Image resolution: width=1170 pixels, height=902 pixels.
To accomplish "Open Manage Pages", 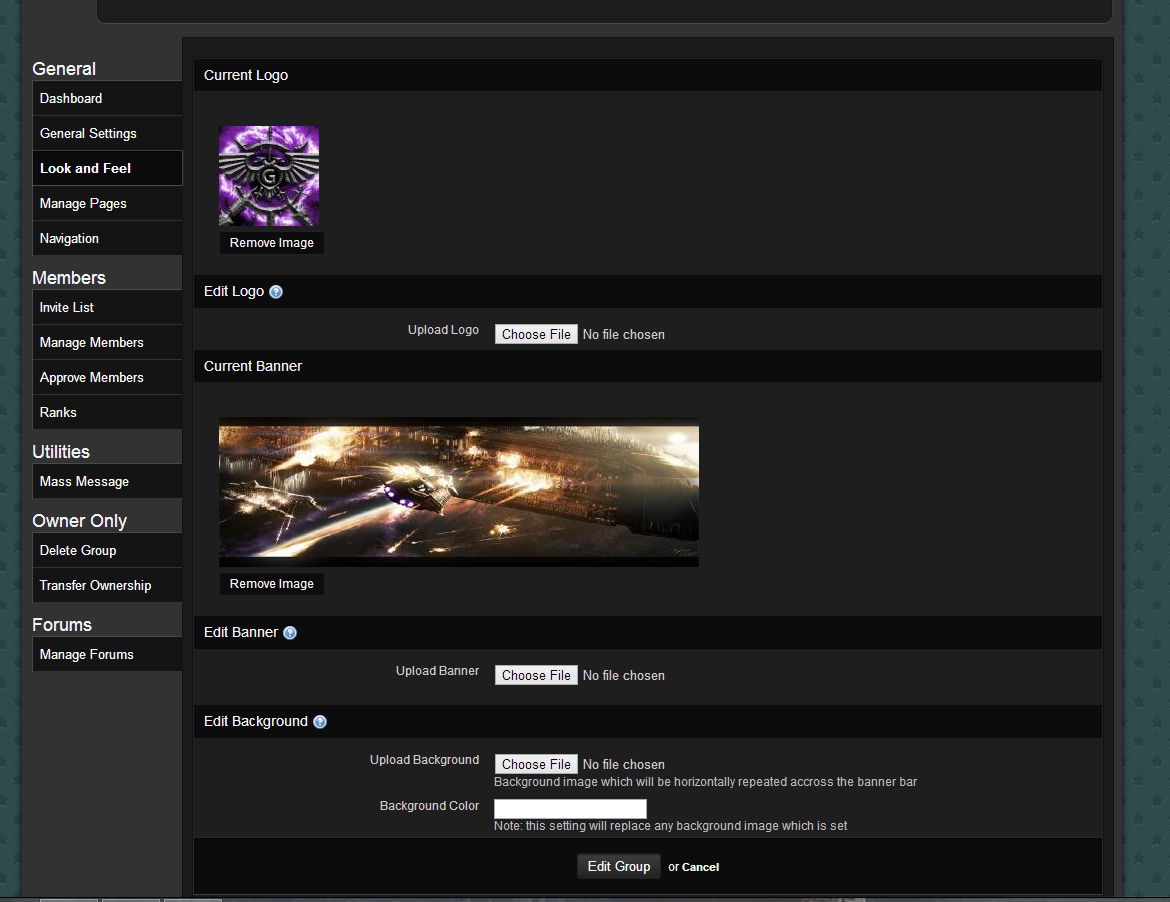I will click(107, 204).
